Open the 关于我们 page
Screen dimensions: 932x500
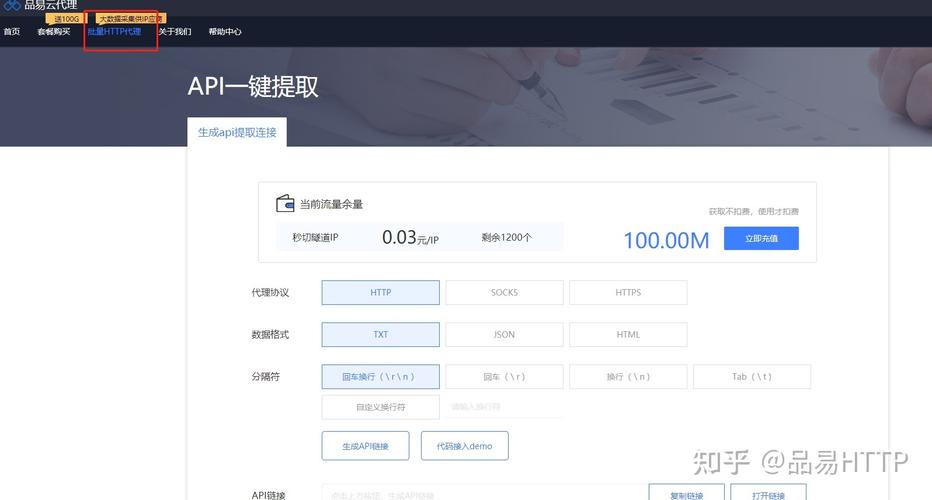pos(175,32)
